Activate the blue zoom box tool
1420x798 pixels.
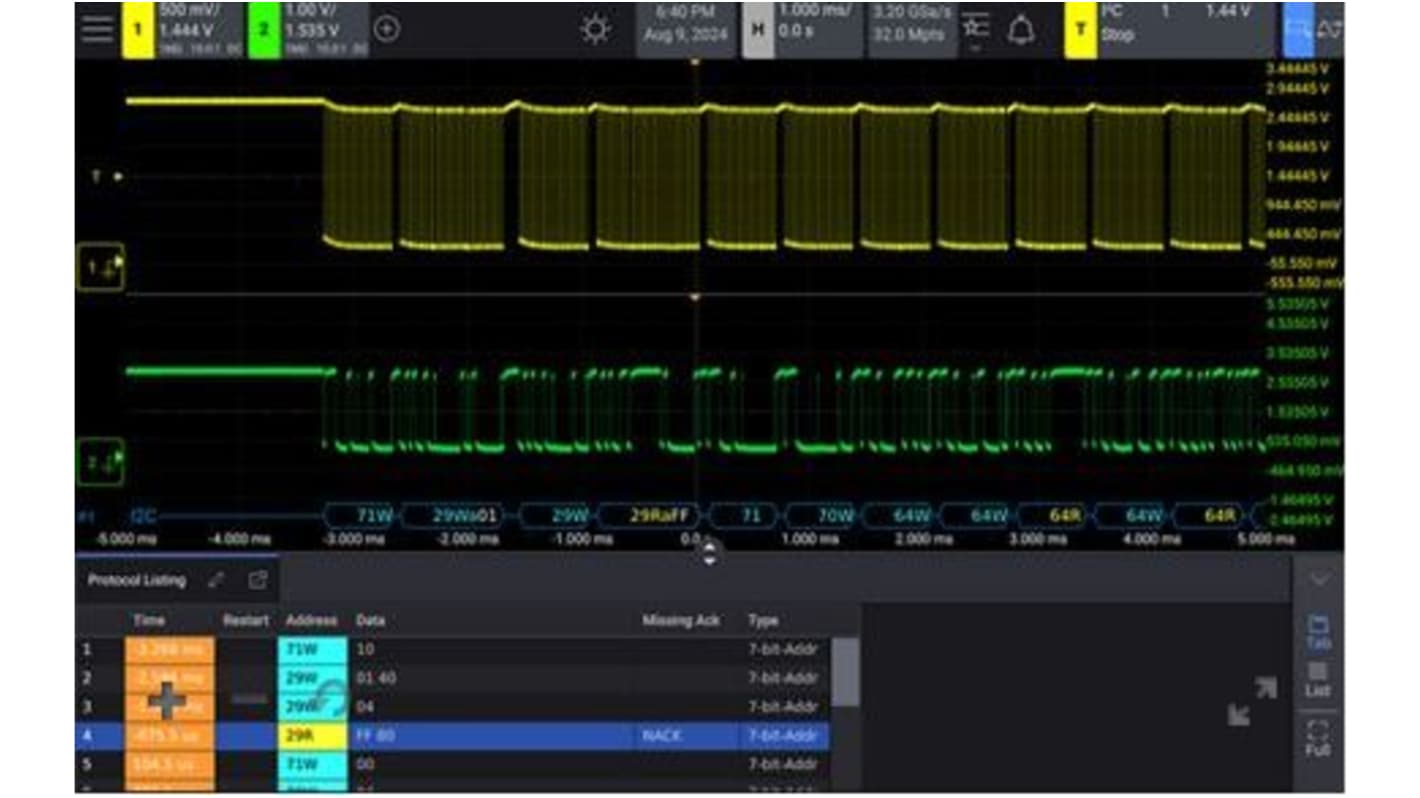[x=1298, y=30]
